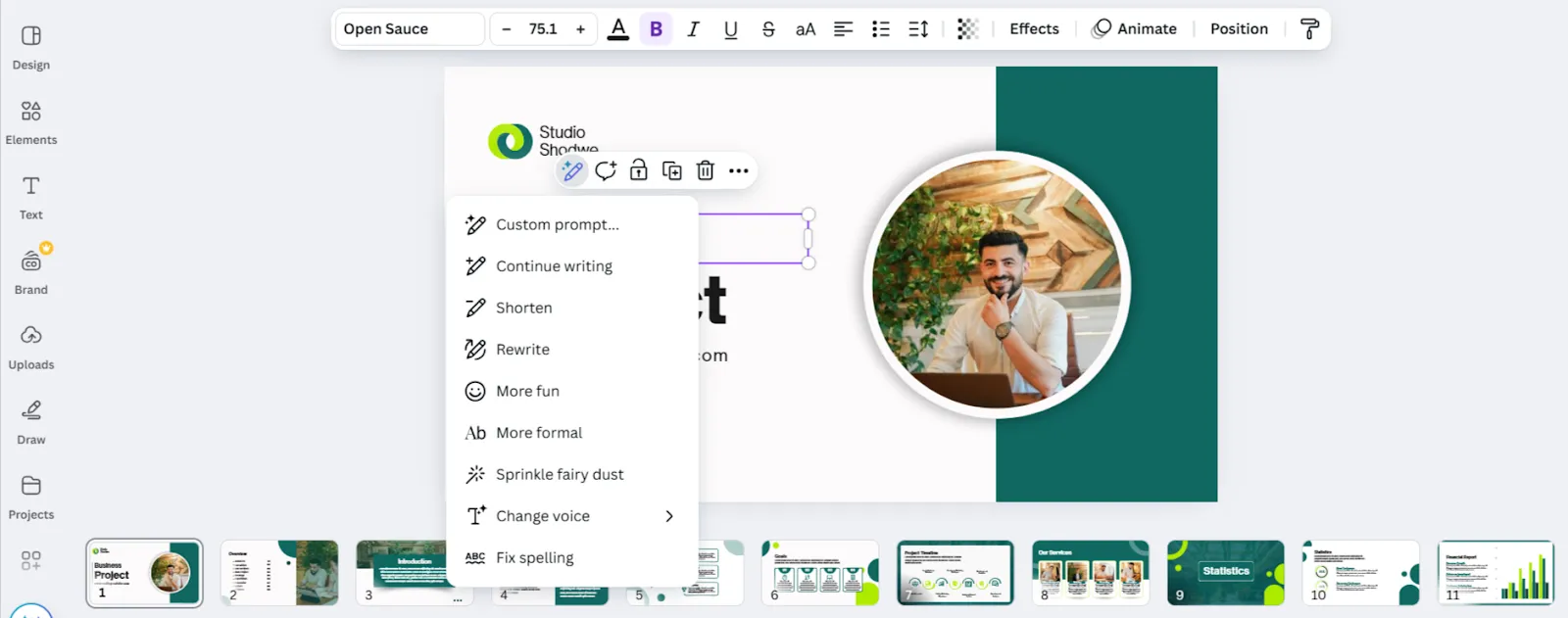Viewport: 1568px width, 618px height.
Task: Choose Rewrite option
Action: (572, 350)
